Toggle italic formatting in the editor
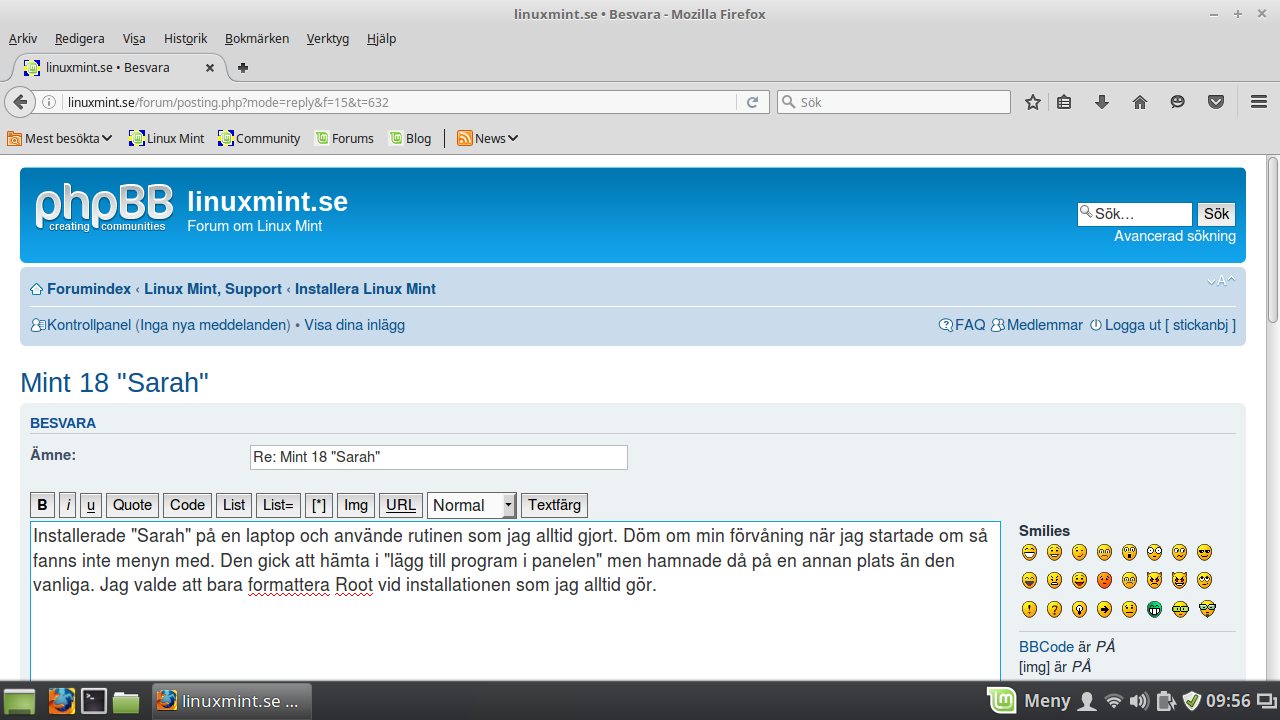Viewport: 1280px width, 720px height. click(x=66, y=505)
